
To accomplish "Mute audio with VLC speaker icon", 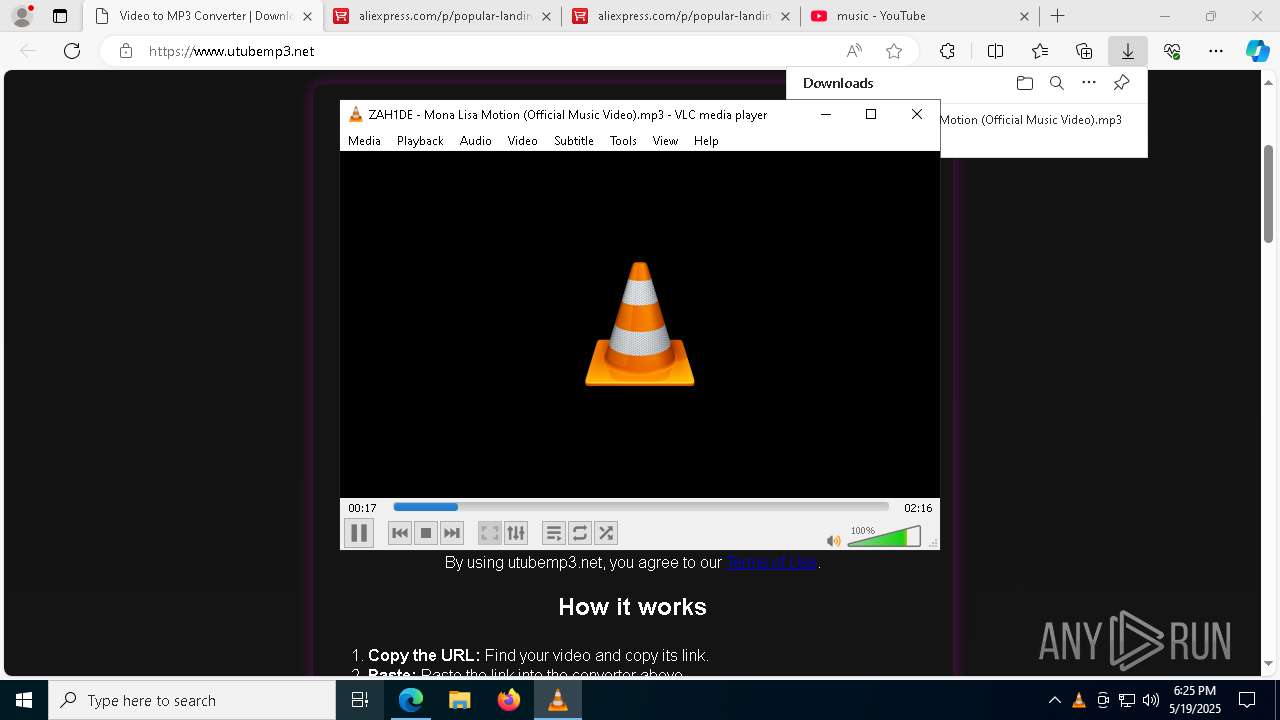I will (833, 541).
